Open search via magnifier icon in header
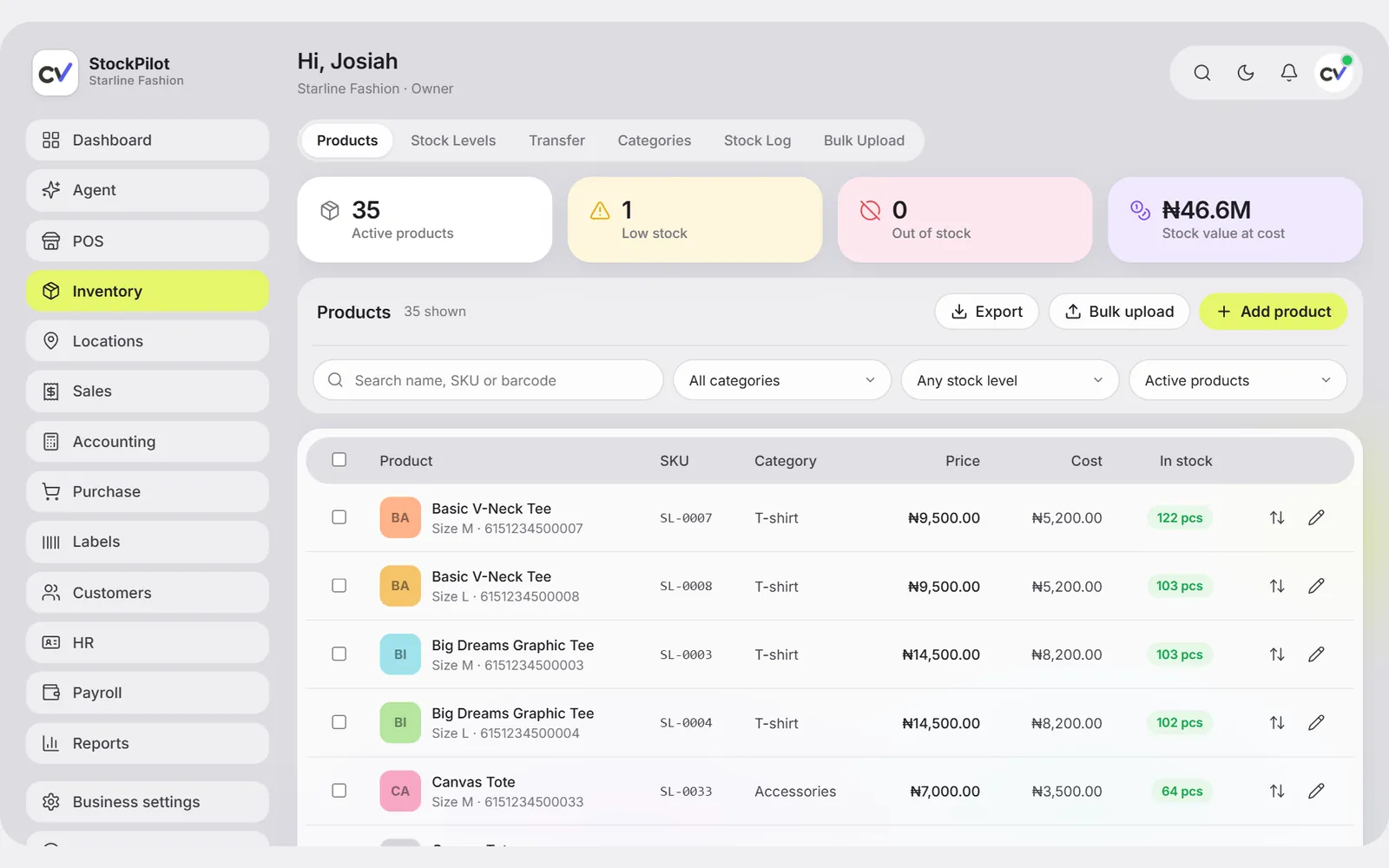Image resolution: width=1389 pixels, height=868 pixels. 1201,73
